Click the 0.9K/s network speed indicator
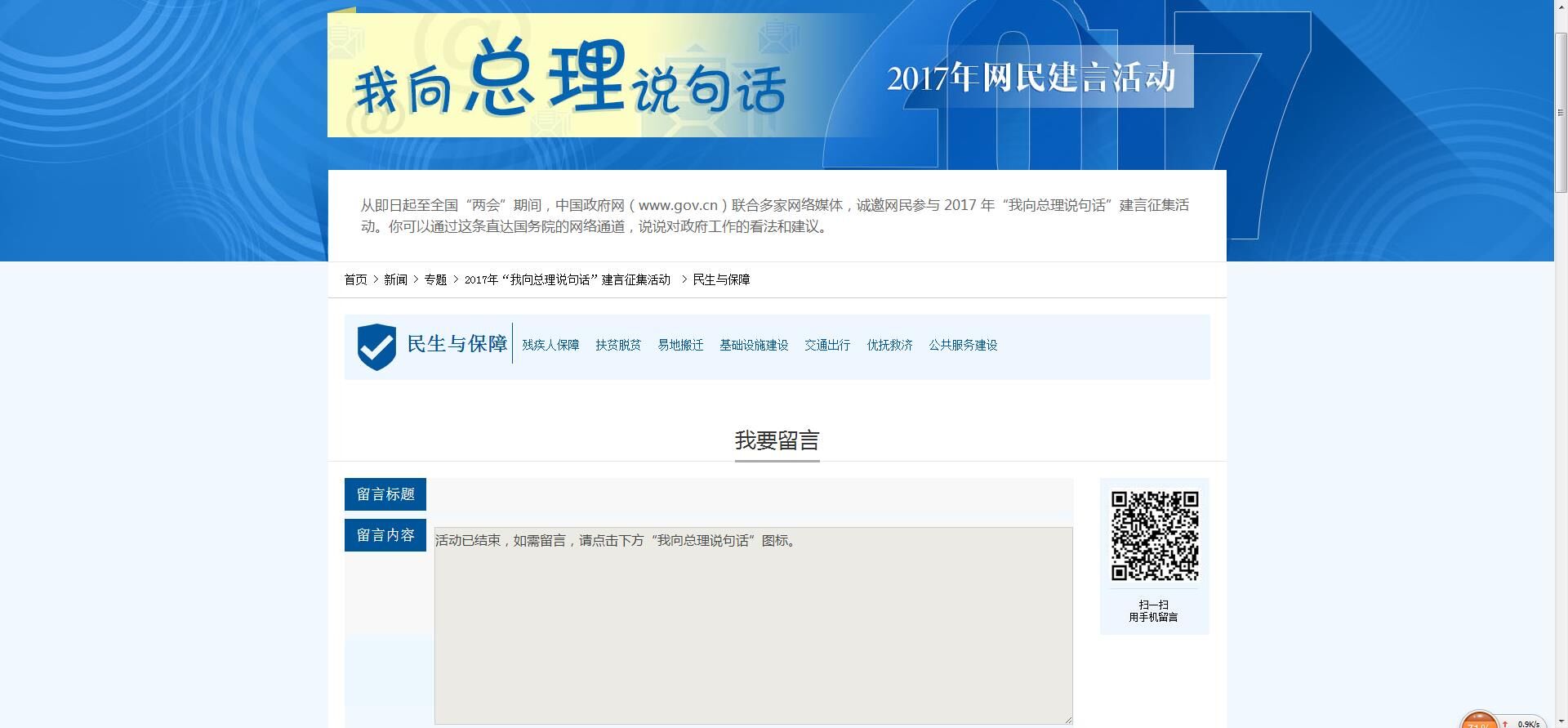1568x728 pixels. coord(1527,723)
